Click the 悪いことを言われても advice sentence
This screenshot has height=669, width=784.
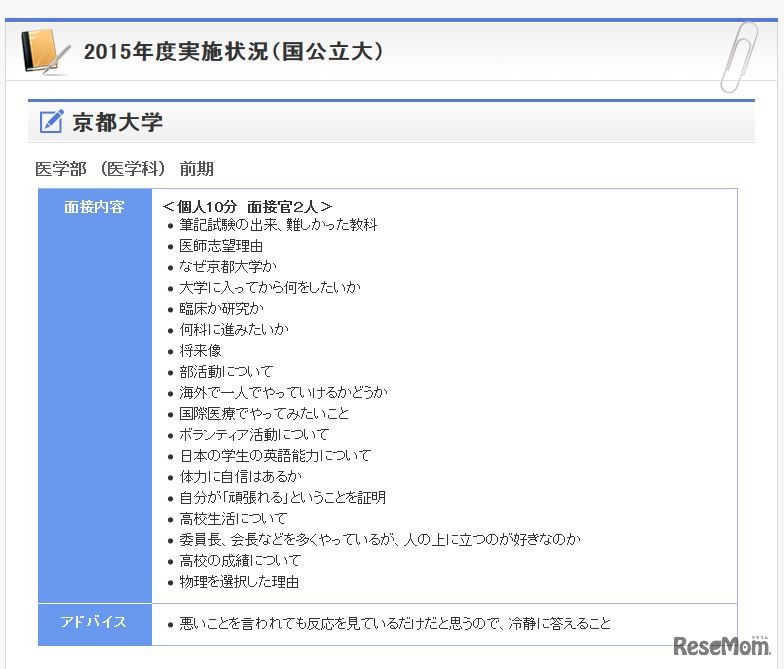tap(395, 624)
